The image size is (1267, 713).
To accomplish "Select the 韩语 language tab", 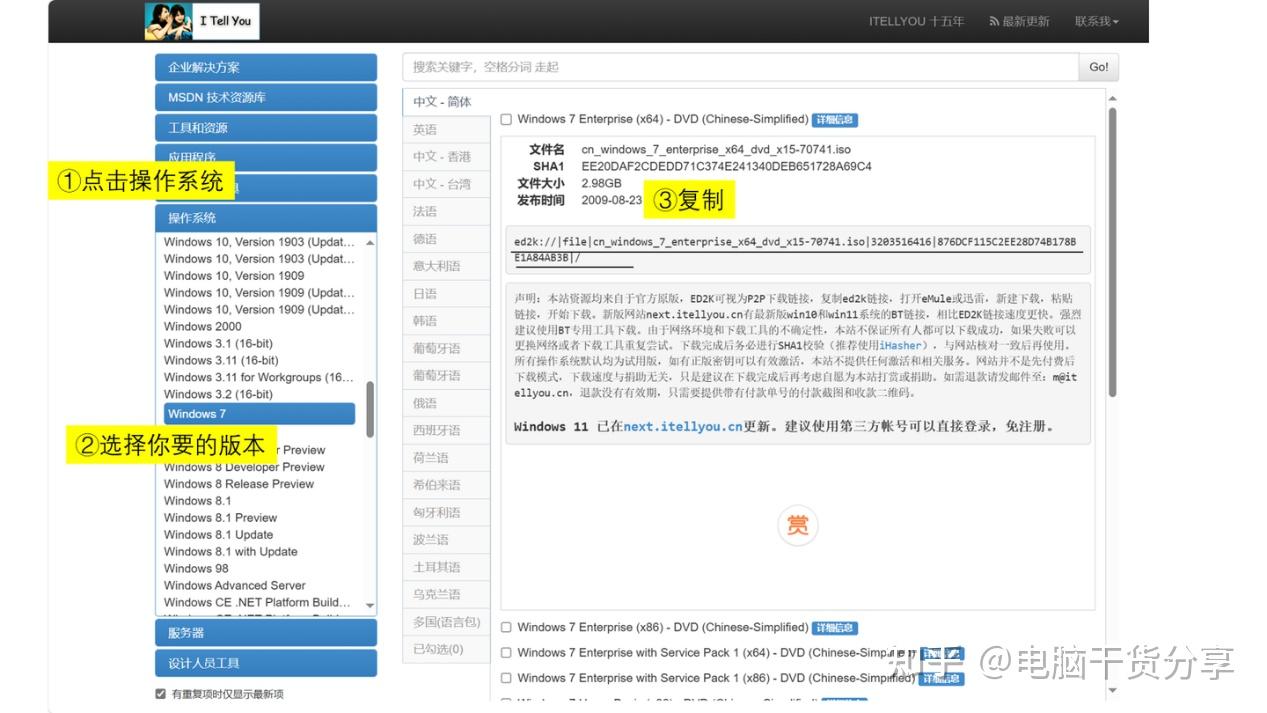I will pos(446,321).
